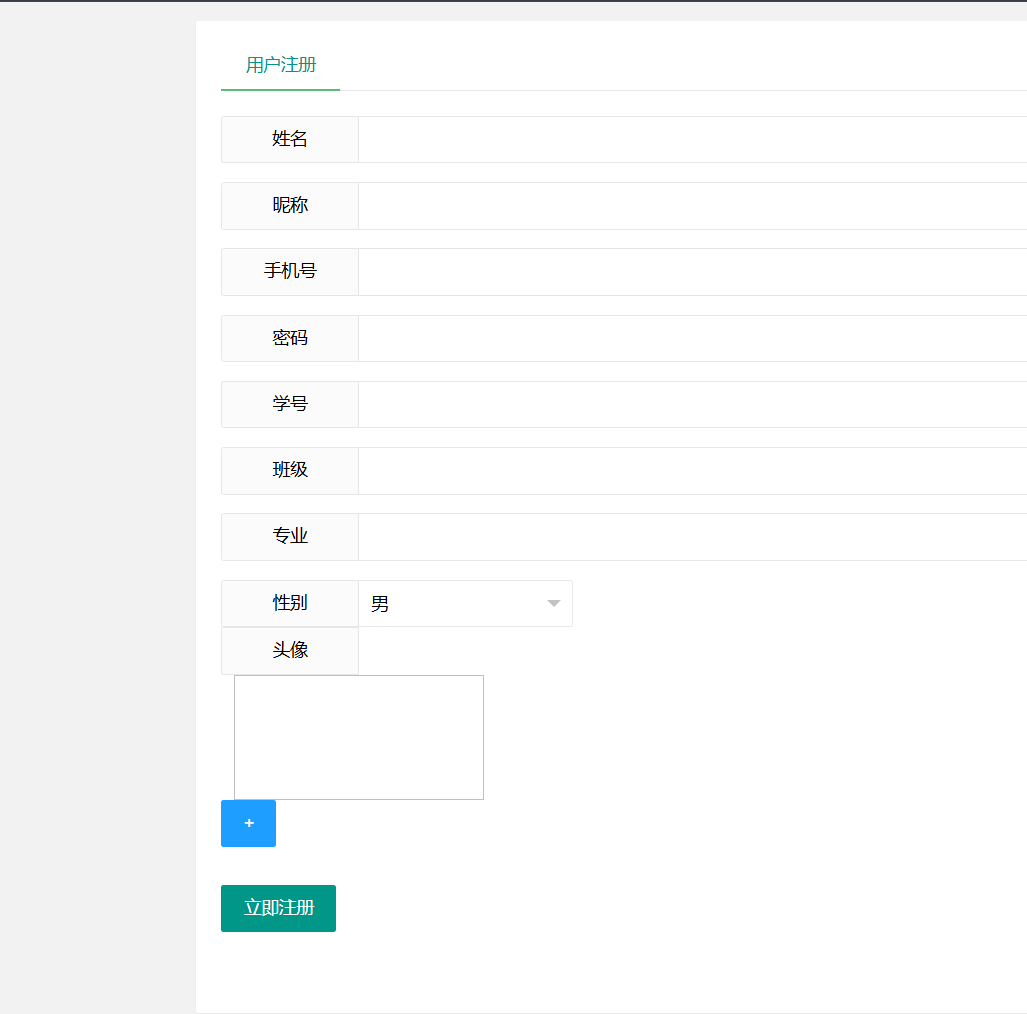Image resolution: width=1027 pixels, height=1014 pixels.
Task: Click the 专业 label
Action: 290,537
